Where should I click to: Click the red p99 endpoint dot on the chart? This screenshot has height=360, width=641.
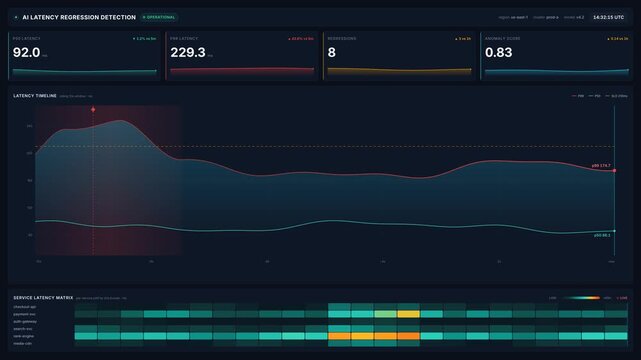tap(614, 171)
